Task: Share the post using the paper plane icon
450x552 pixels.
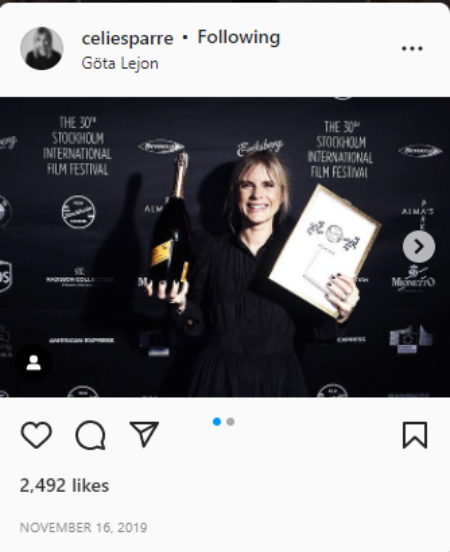Action: point(144,434)
